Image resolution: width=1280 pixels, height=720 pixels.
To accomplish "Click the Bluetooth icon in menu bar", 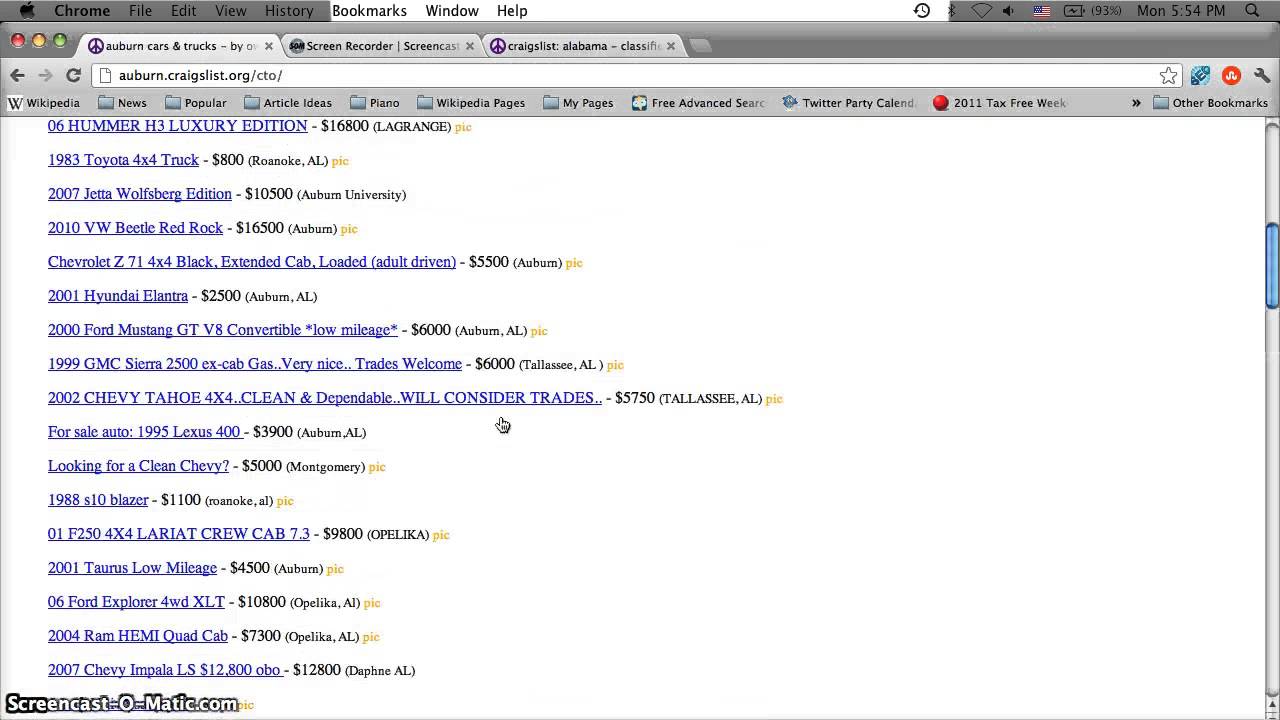I will [952, 10].
